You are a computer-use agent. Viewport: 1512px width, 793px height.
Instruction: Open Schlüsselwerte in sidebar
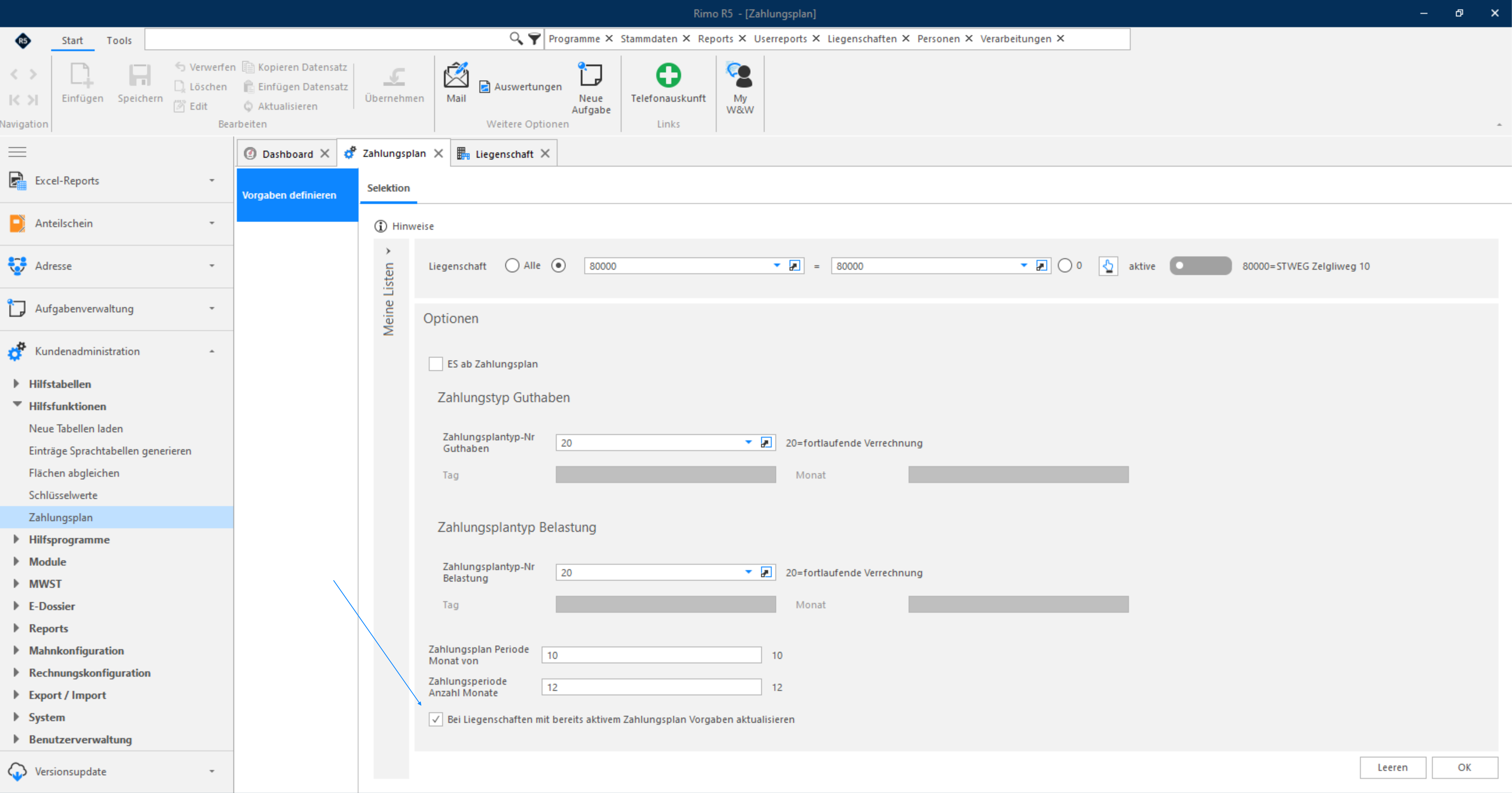(x=64, y=495)
